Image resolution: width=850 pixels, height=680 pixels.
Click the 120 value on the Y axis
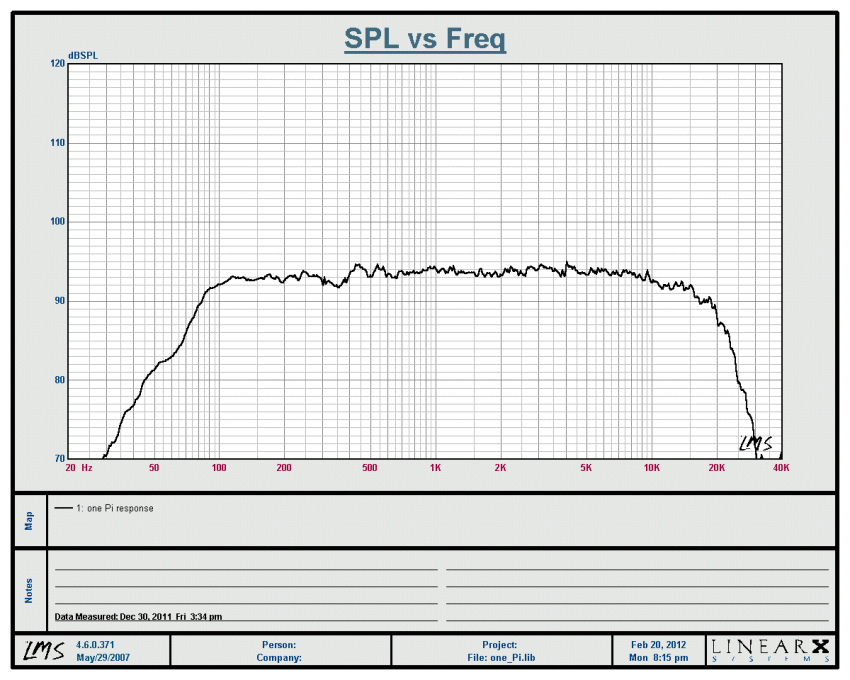(57, 63)
